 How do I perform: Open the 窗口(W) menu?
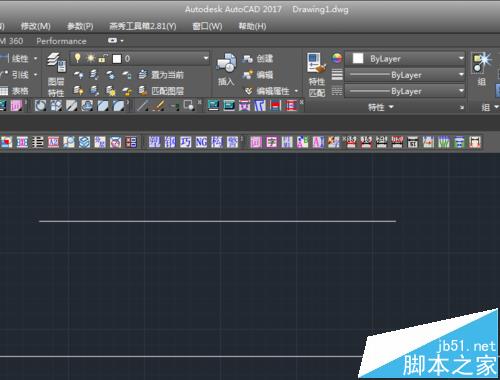tap(207, 26)
